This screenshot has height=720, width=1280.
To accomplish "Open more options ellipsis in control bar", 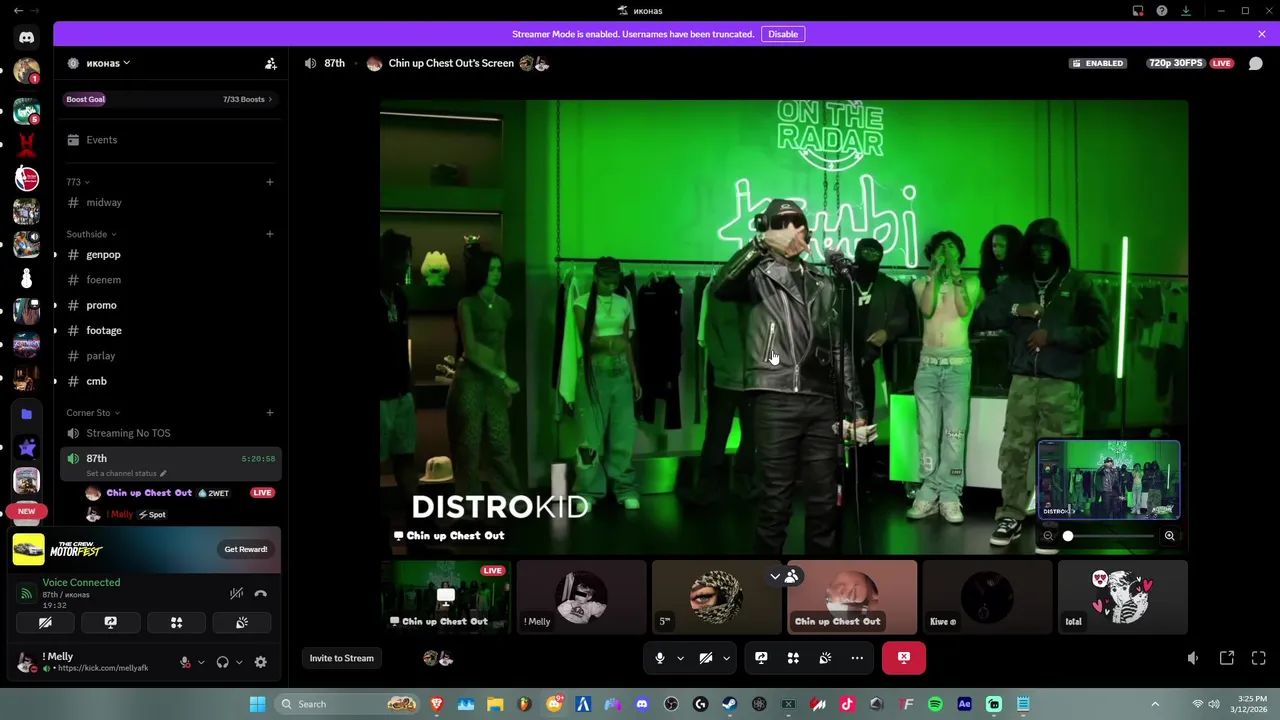I will [x=857, y=658].
